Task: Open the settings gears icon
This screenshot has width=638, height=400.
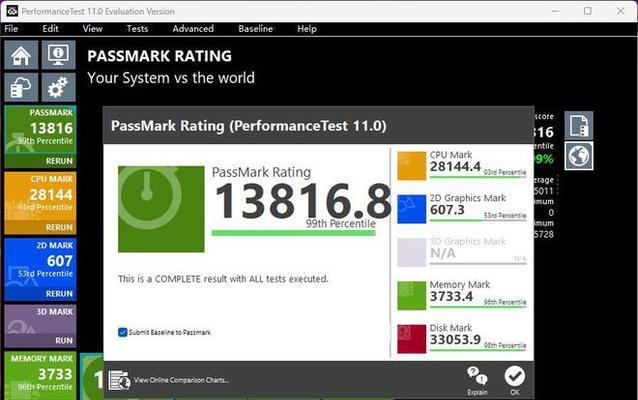Action: [x=58, y=87]
